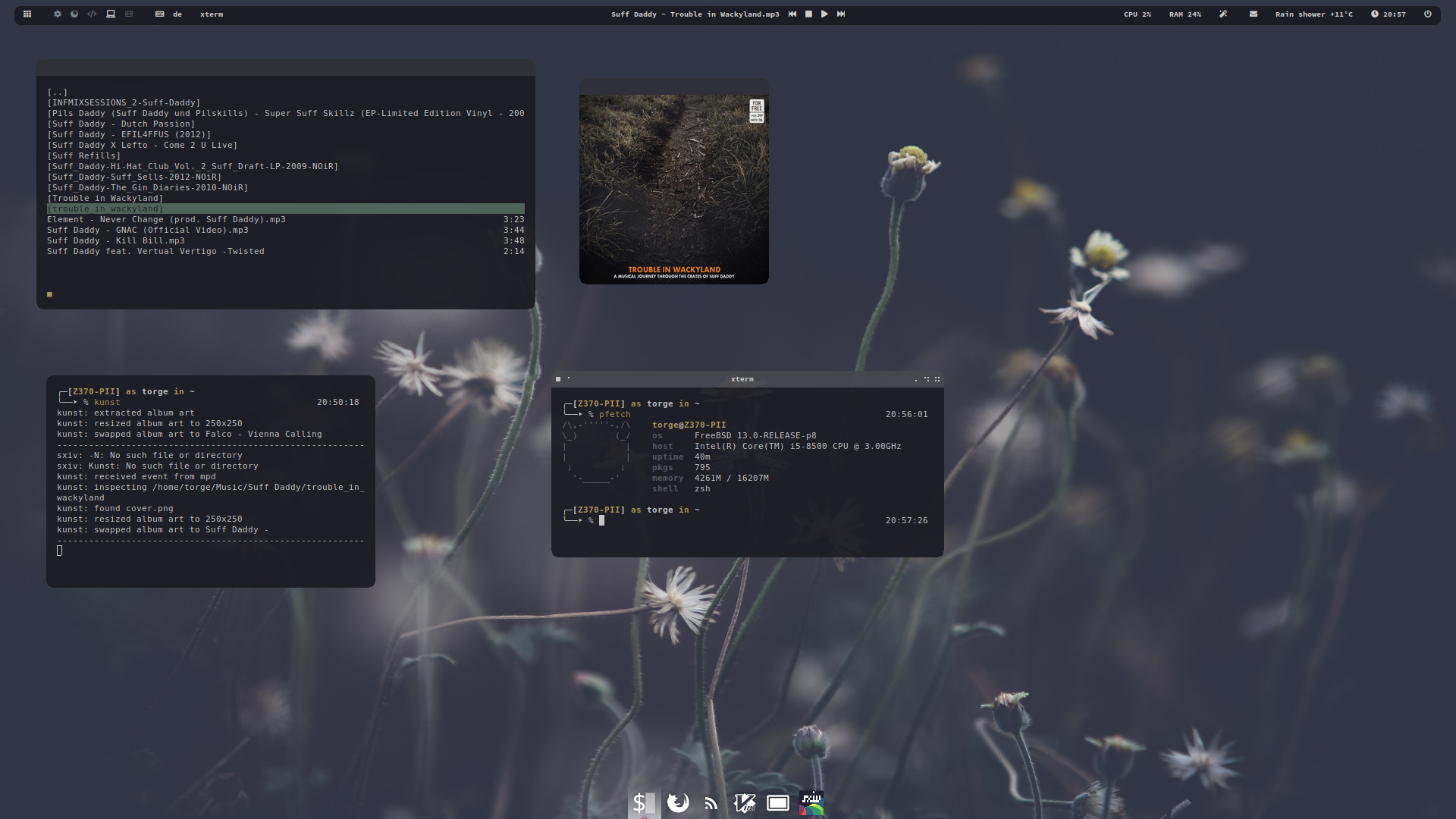Open the mail envelope icon in top bar
Viewport: 1456px width, 819px height.
pyautogui.click(x=1254, y=14)
